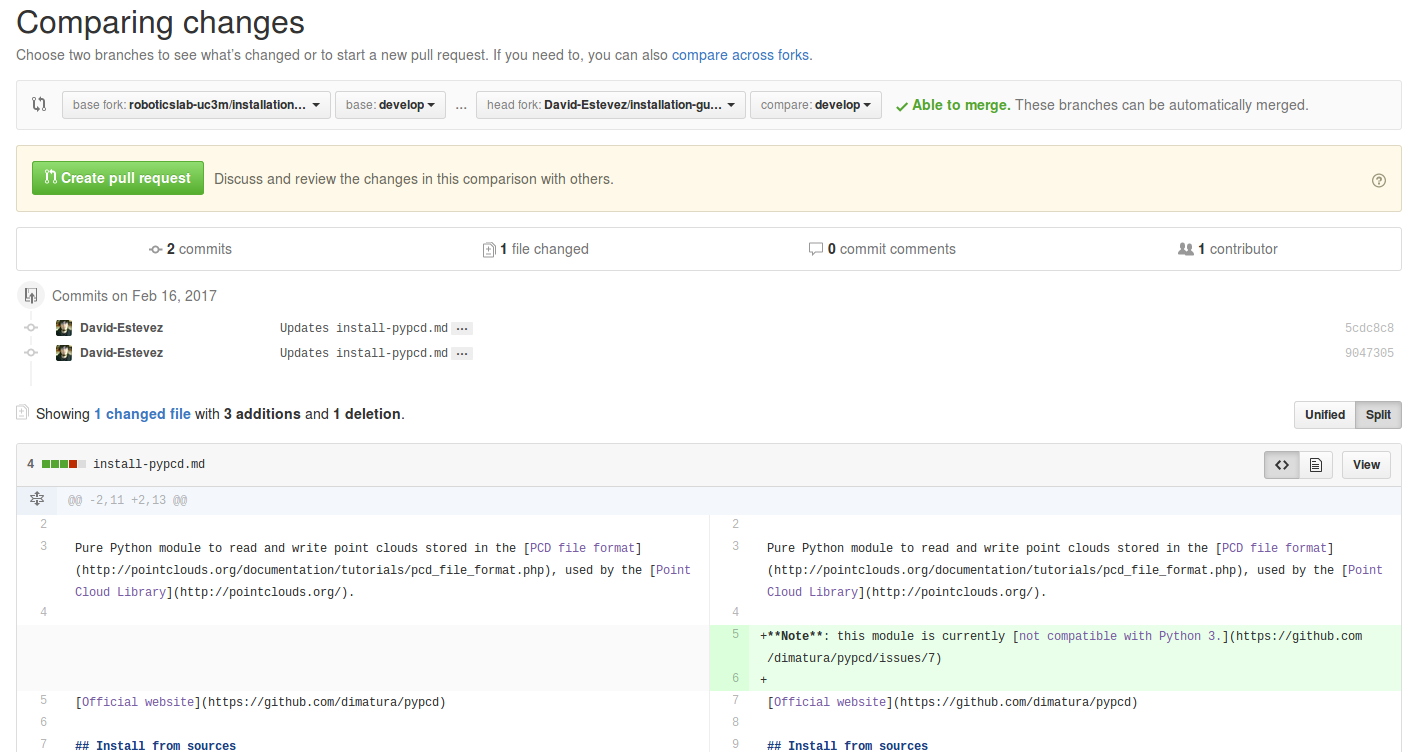Open the head fork David-Estevez dropdown
The height and width of the screenshot is (752, 1412).
click(610, 105)
